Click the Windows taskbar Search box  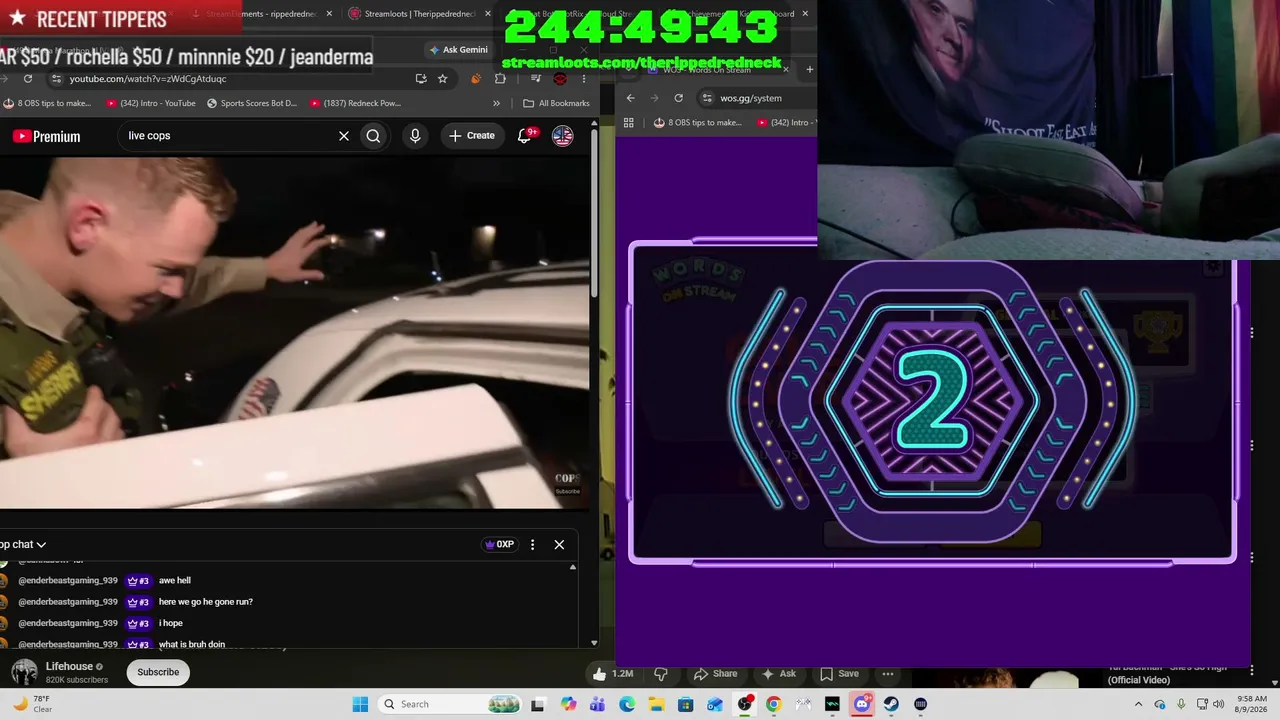tap(452, 704)
